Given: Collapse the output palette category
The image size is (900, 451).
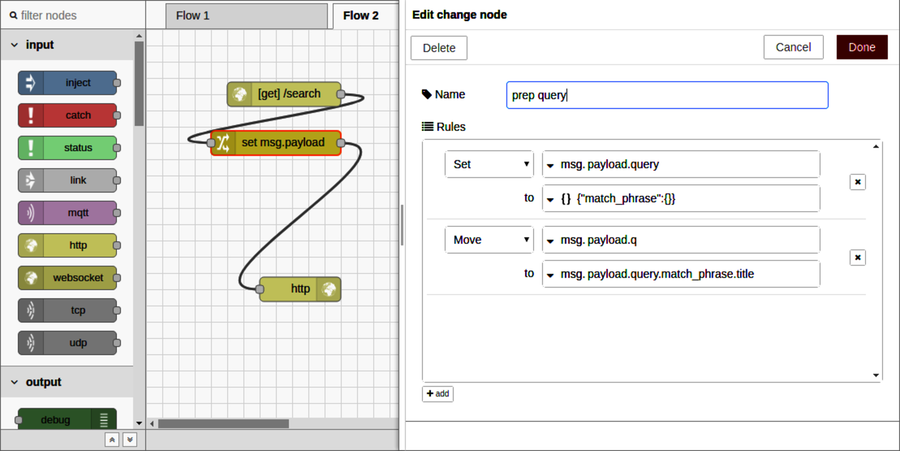Looking at the screenshot, I should pos(67,382).
